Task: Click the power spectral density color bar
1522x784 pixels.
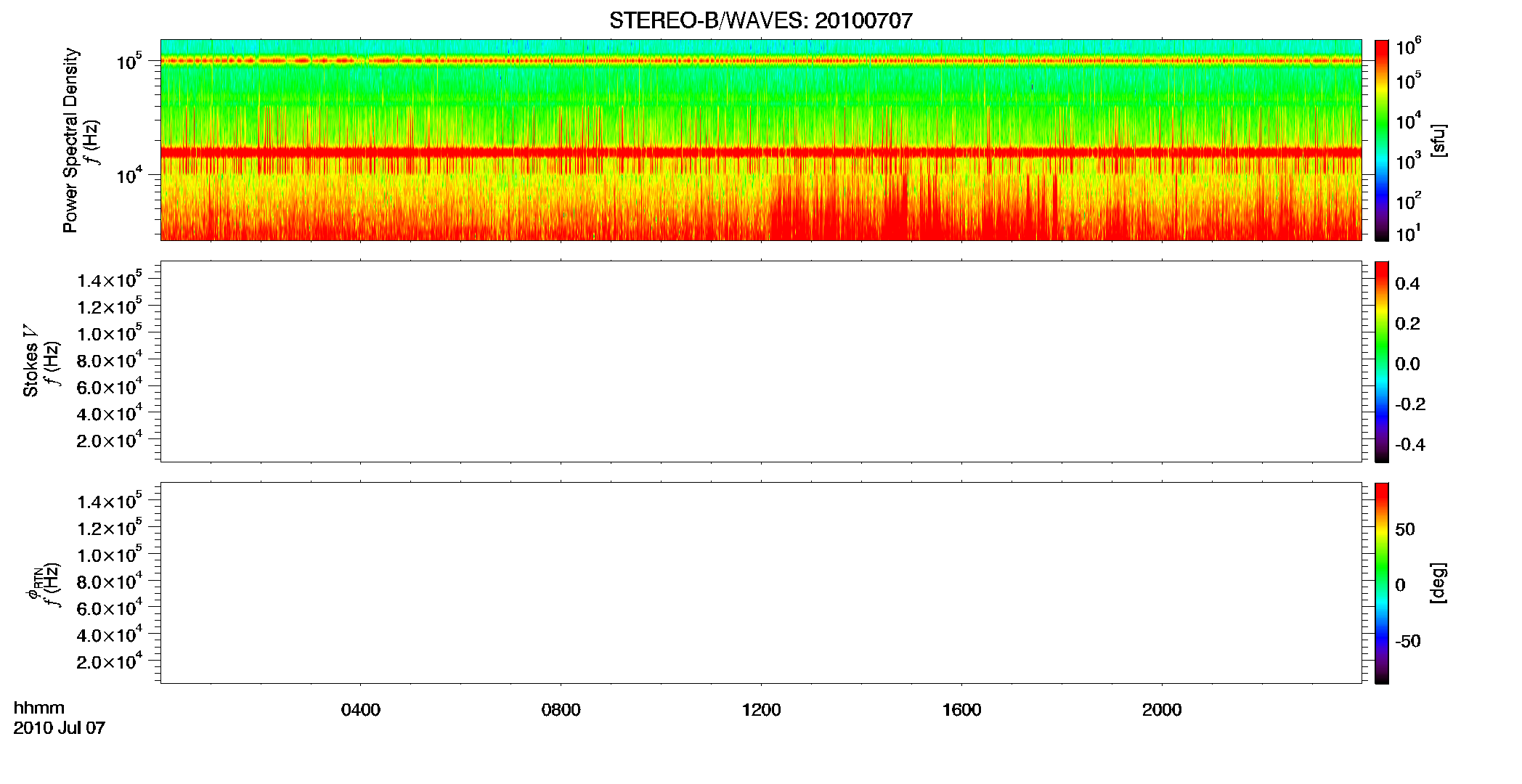Action: coord(1382,140)
